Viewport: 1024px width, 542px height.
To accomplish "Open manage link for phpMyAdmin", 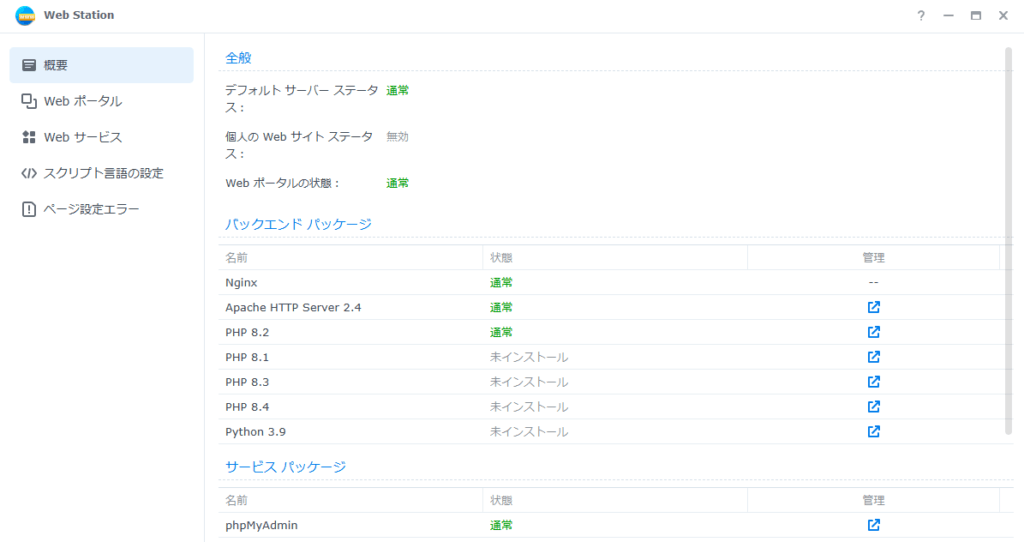I will point(873,524).
